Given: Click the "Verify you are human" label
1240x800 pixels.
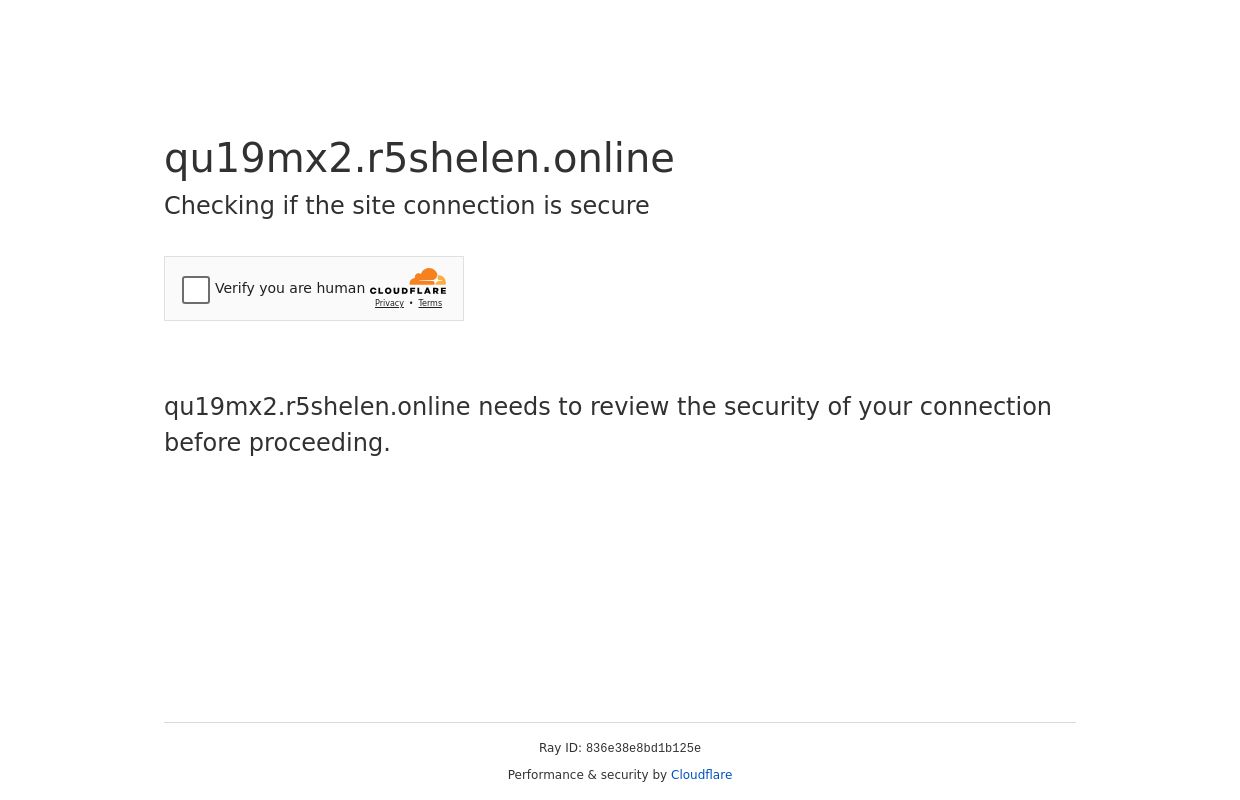Looking at the screenshot, I should (290, 288).
